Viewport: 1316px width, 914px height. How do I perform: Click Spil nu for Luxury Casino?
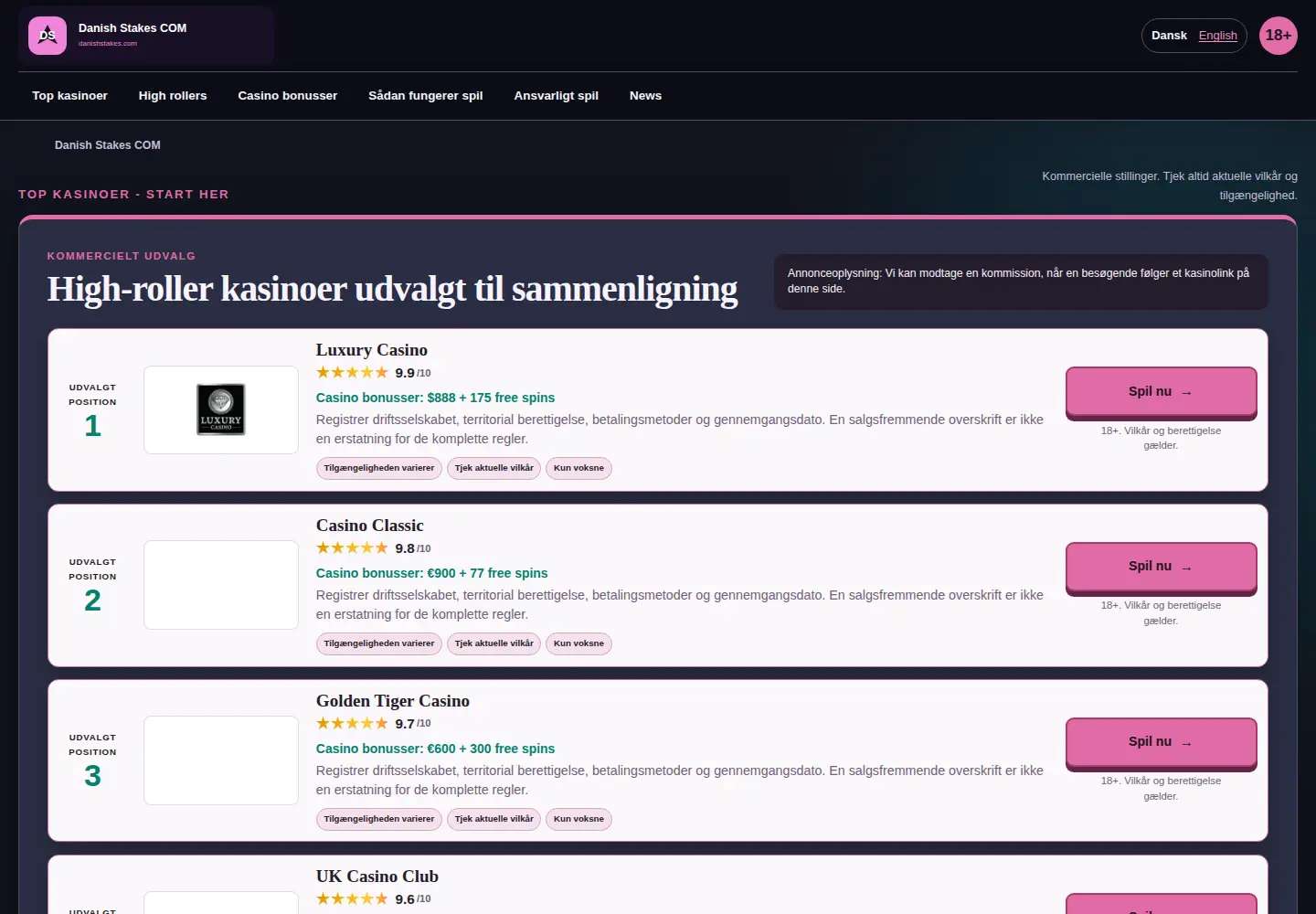click(x=1161, y=392)
